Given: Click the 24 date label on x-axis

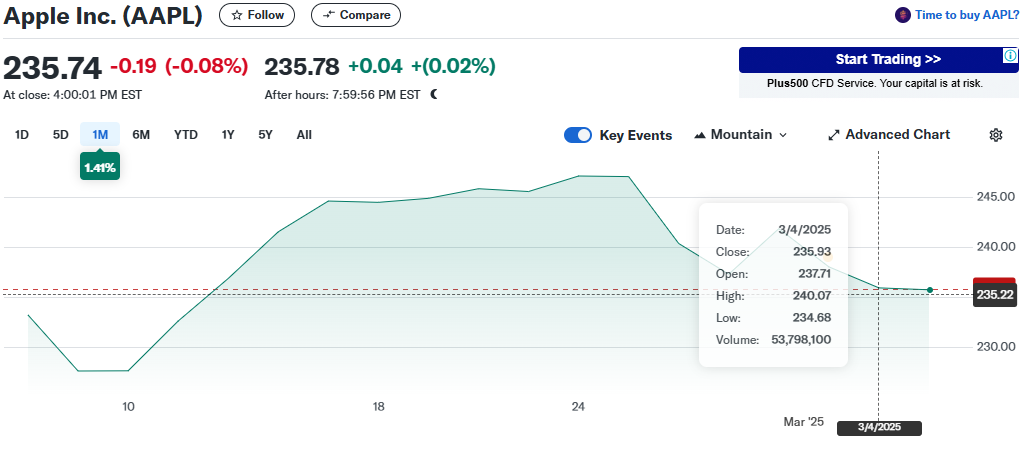Looking at the screenshot, I should click(578, 407).
